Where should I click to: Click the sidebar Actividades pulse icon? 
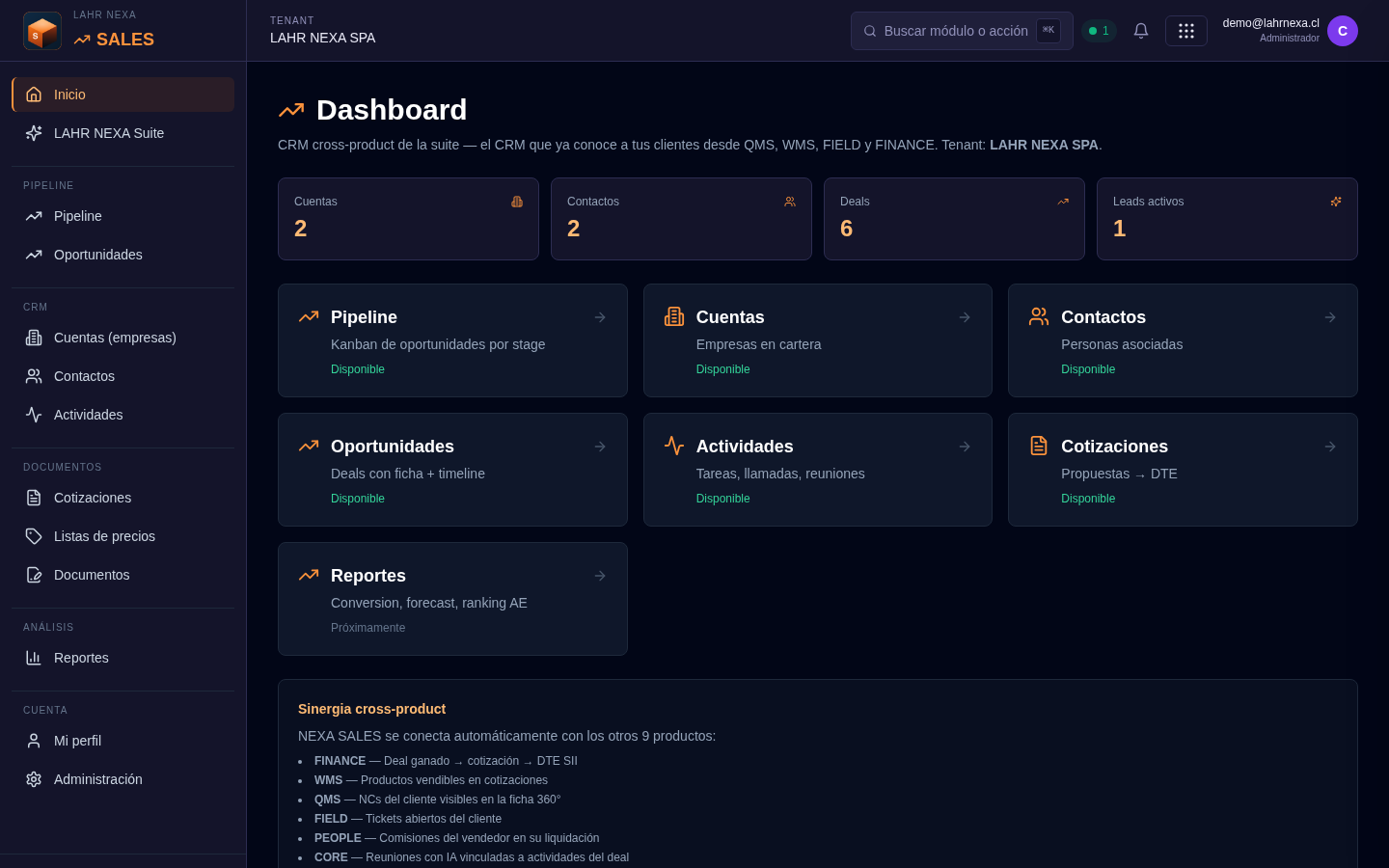coord(34,415)
